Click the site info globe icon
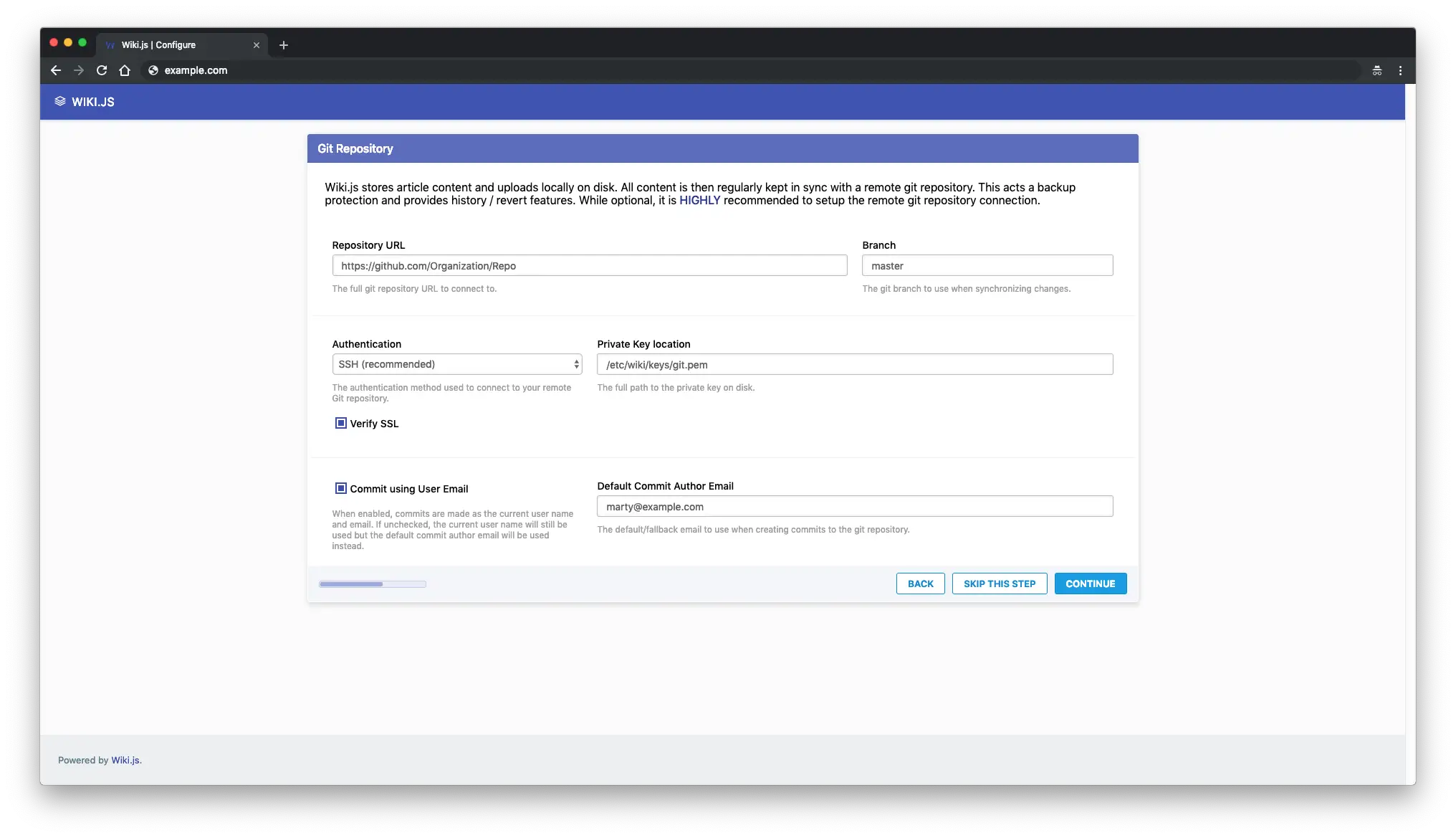The width and height of the screenshot is (1456, 838). pos(153,70)
